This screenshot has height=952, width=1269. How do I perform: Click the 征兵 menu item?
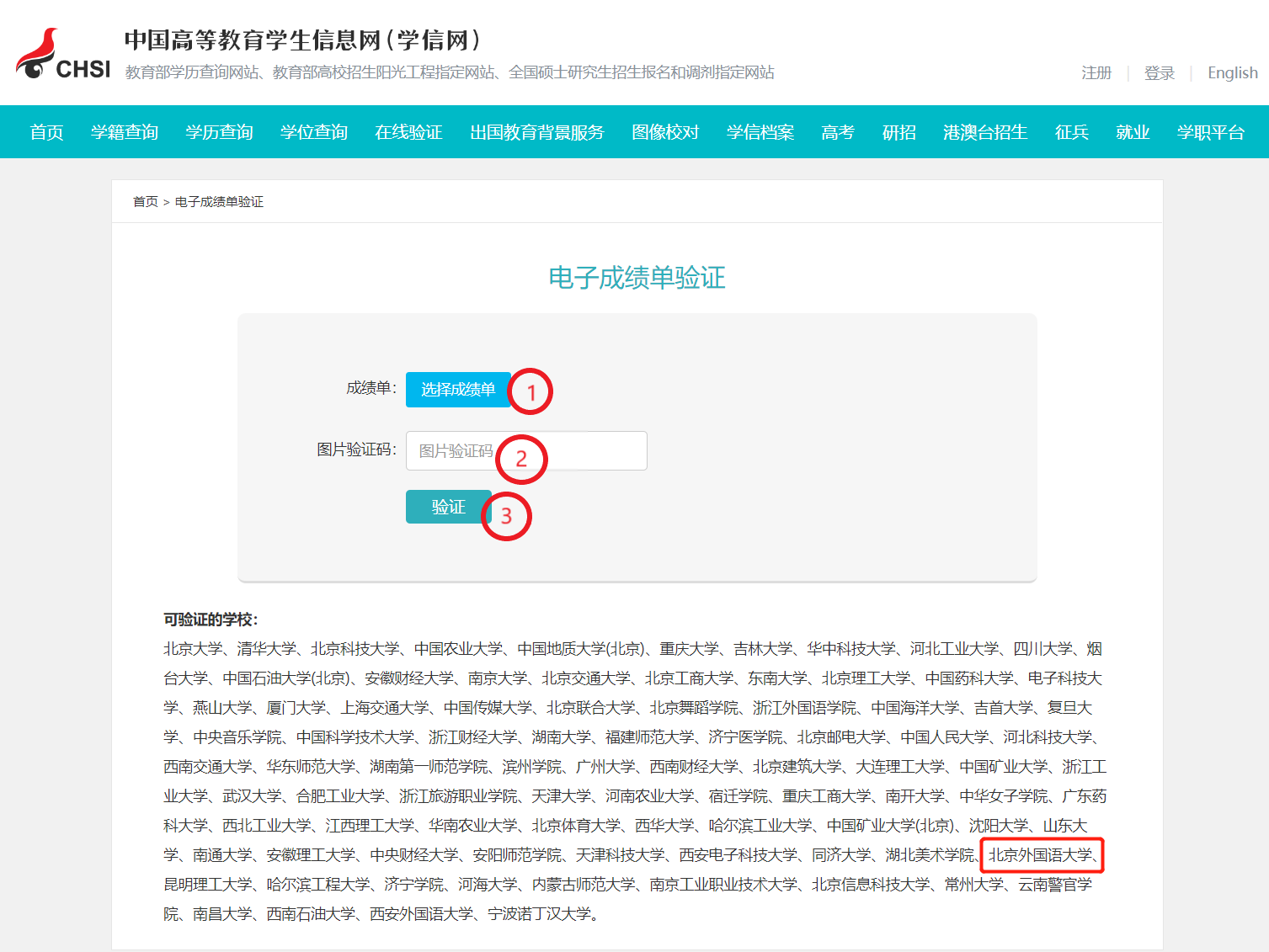pos(1072,132)
